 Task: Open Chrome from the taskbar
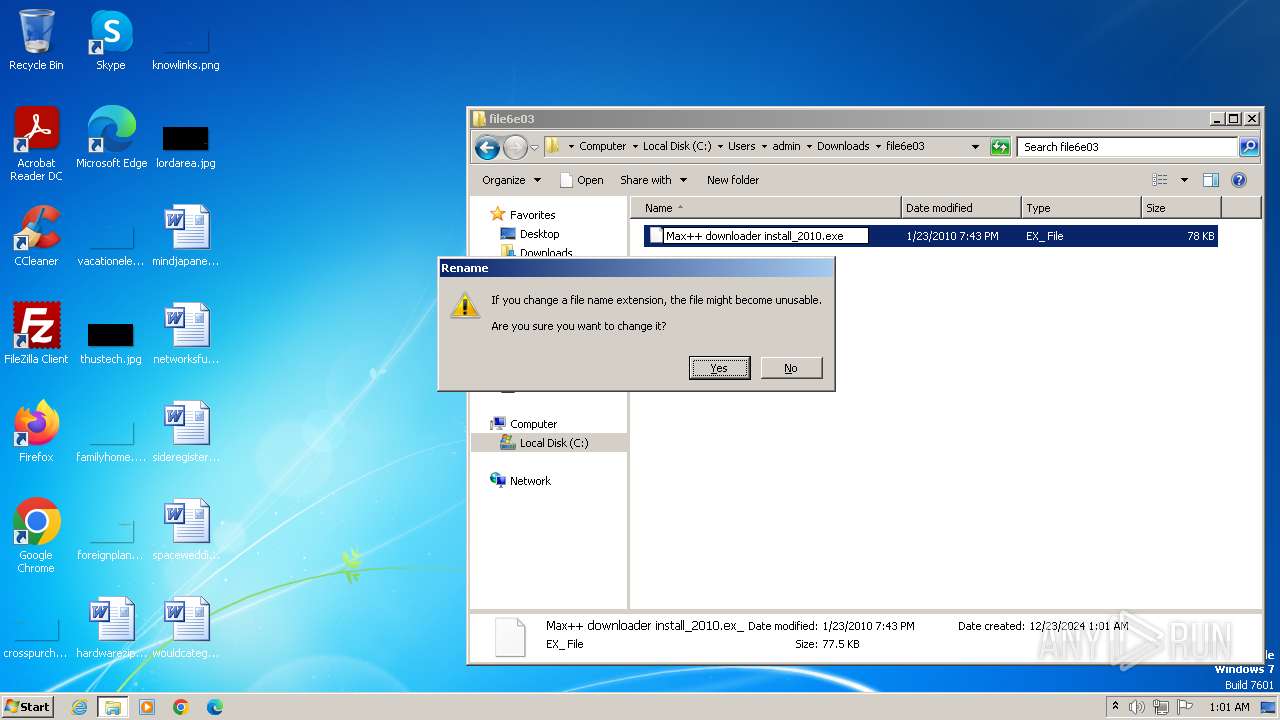point(181,707)
